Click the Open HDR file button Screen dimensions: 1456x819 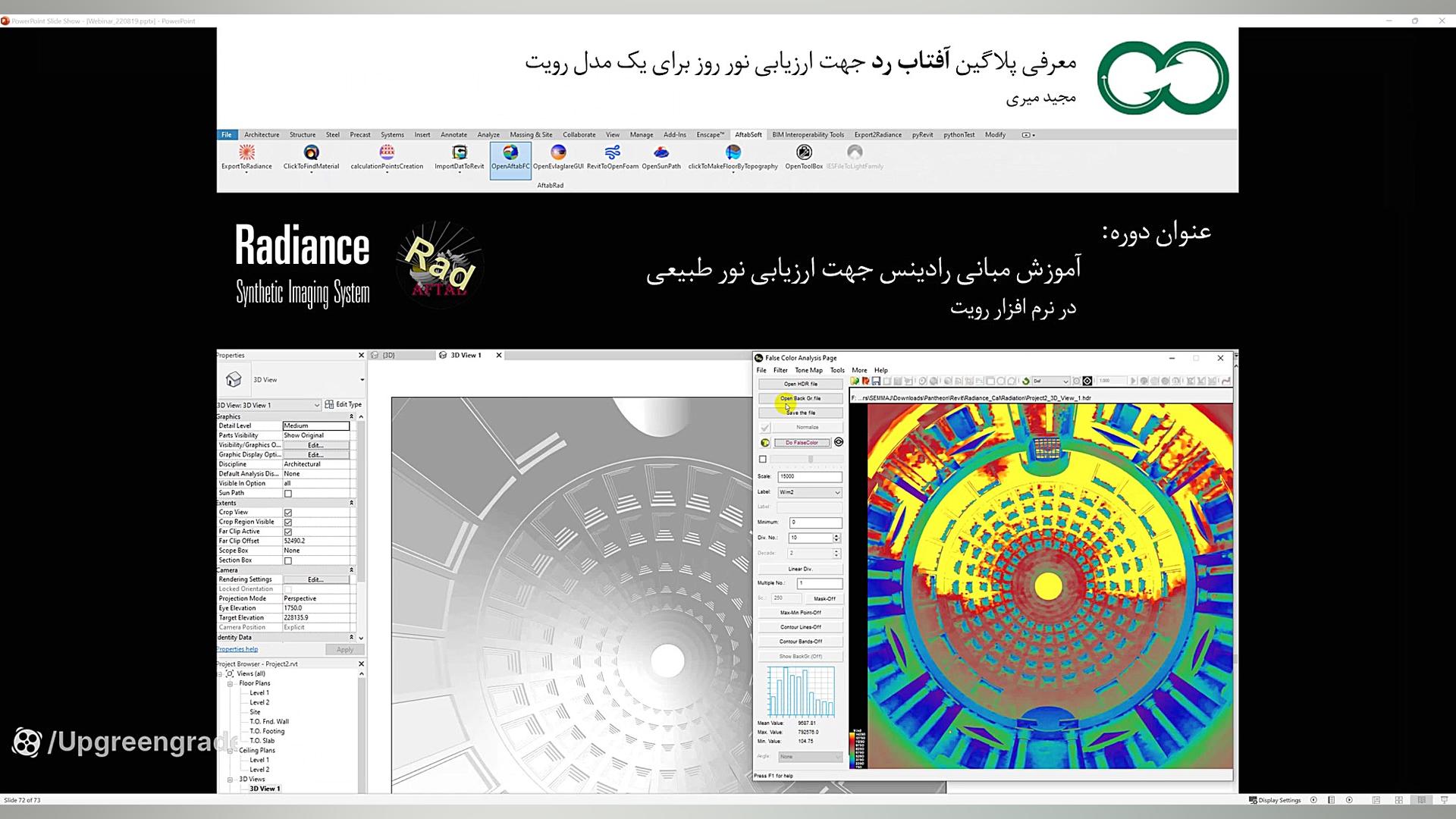[801, 384]
